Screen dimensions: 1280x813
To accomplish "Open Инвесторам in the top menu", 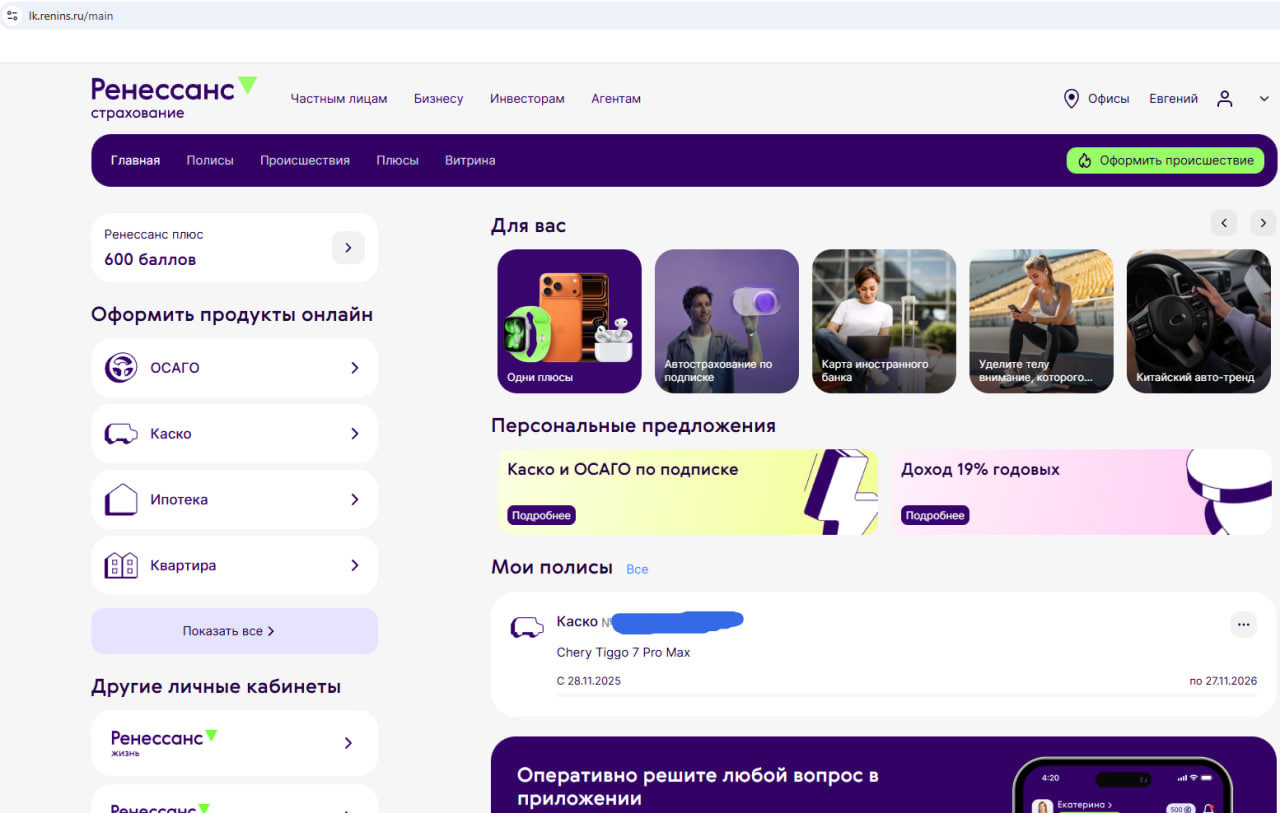I will pos(527,99).
